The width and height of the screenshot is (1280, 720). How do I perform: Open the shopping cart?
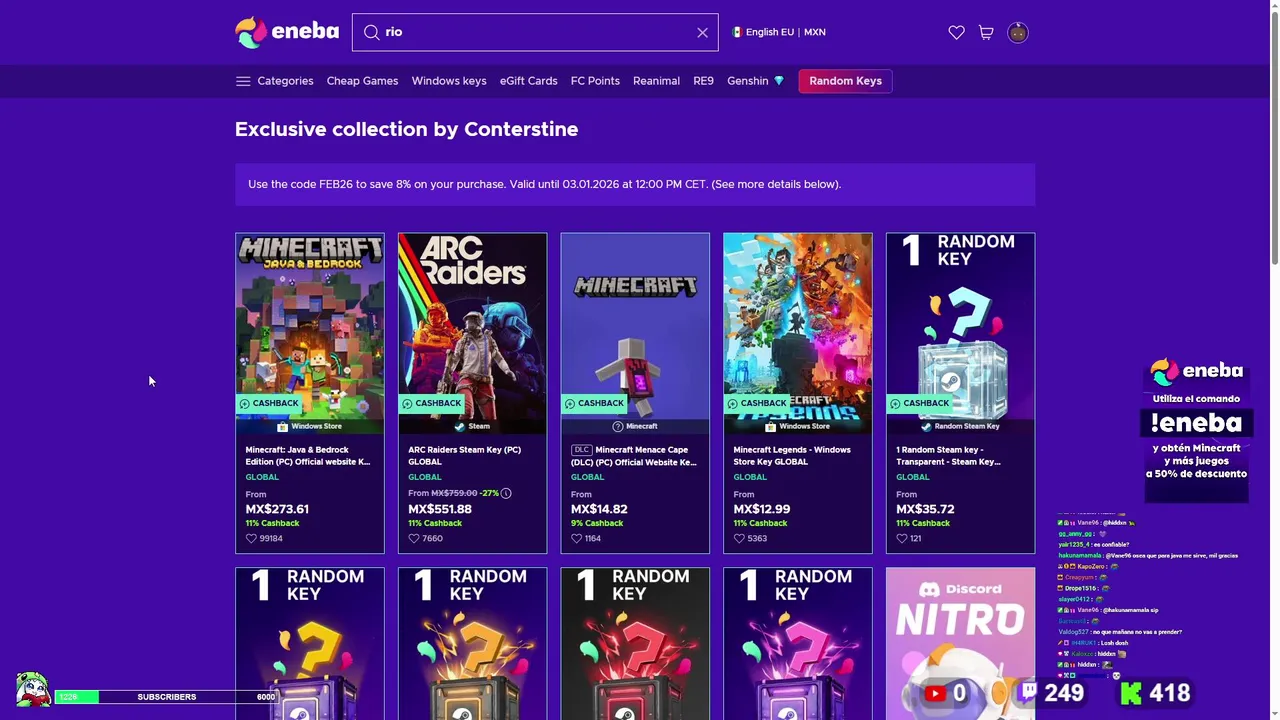[986, 33]
